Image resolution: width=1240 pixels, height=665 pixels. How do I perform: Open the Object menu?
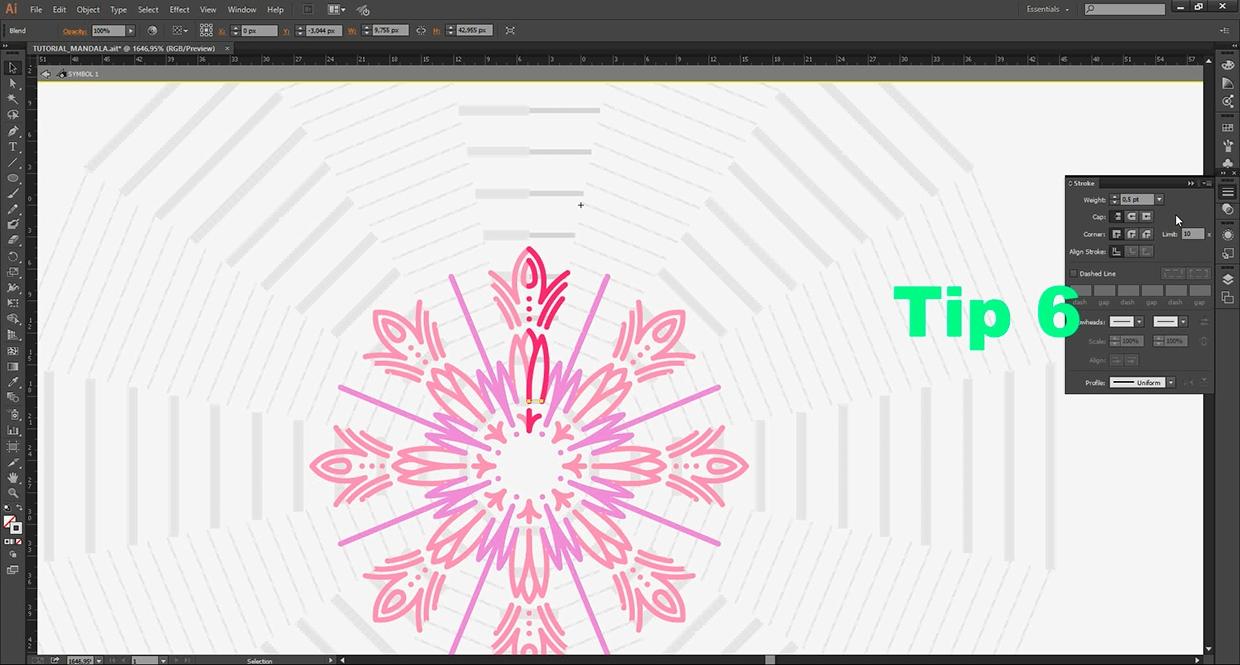click(x=88, y=10)
